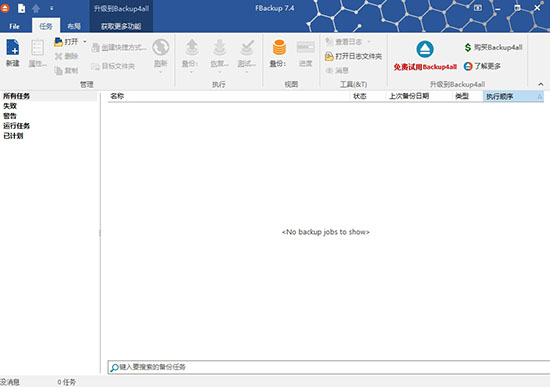
Task: Sort by the 状态 (Status) column header
Action: pos(368,96)
